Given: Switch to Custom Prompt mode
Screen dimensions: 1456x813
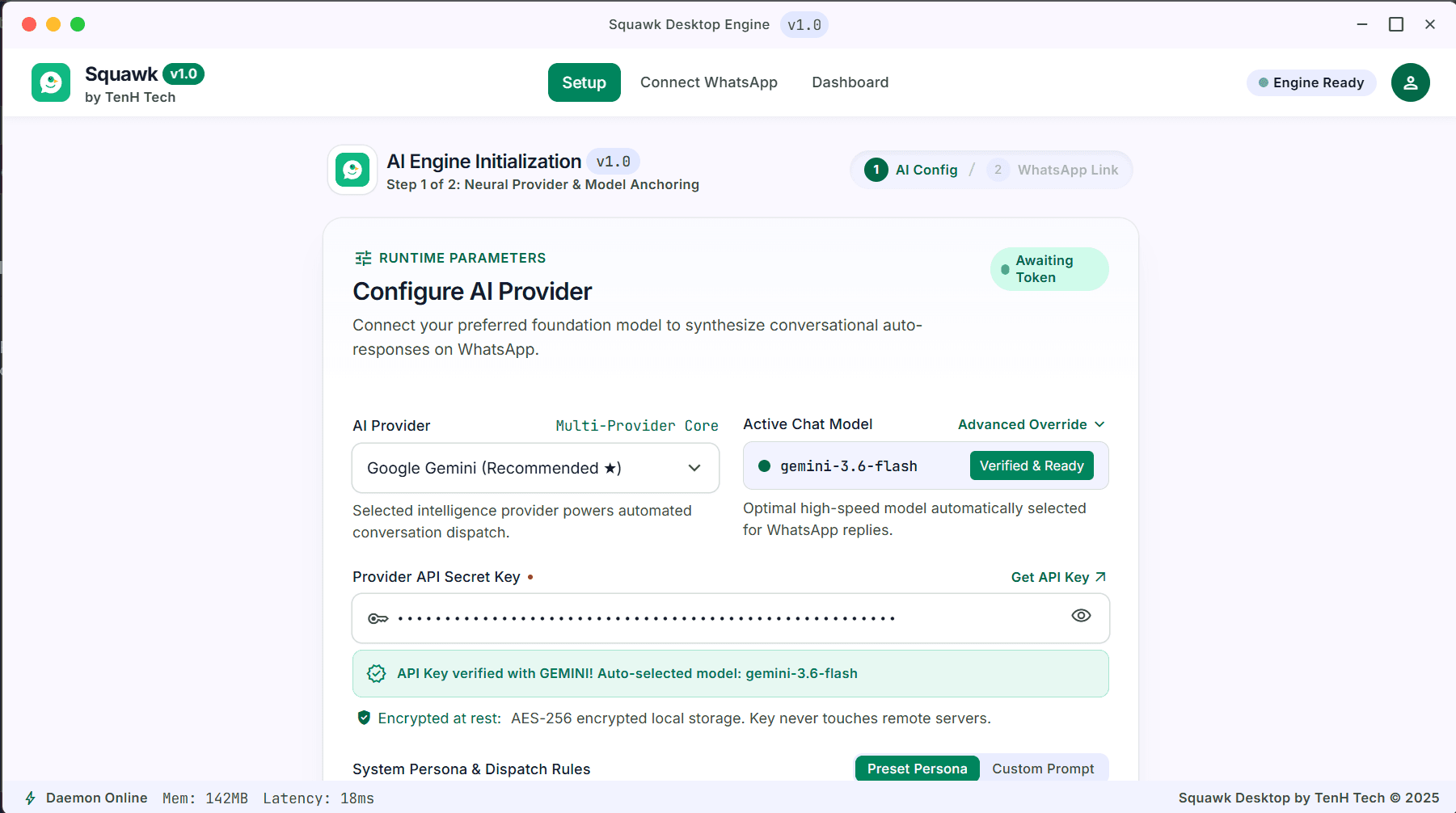Looking at the screenshot, I should (1043, 769).
